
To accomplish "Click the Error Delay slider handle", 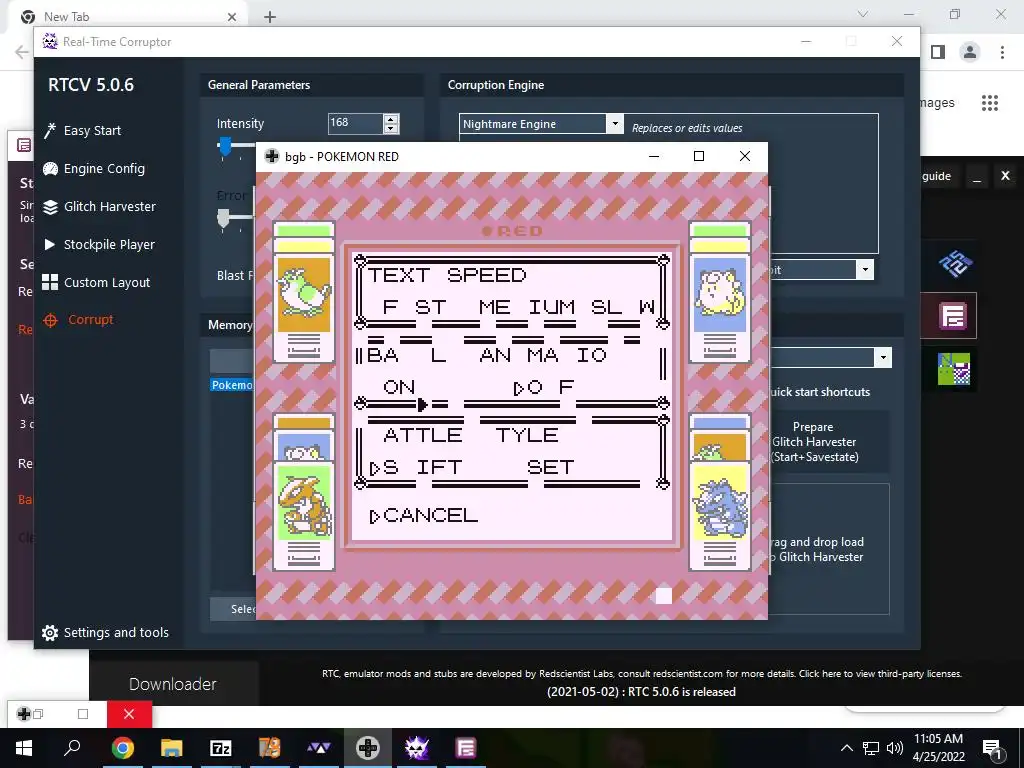I will [x=223, y=219].
